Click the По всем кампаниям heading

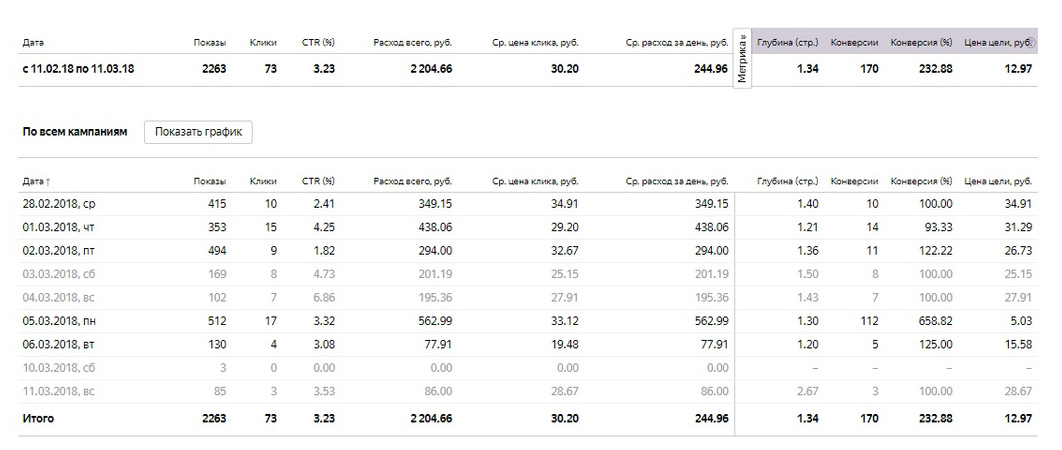click(x=75, y=132)
